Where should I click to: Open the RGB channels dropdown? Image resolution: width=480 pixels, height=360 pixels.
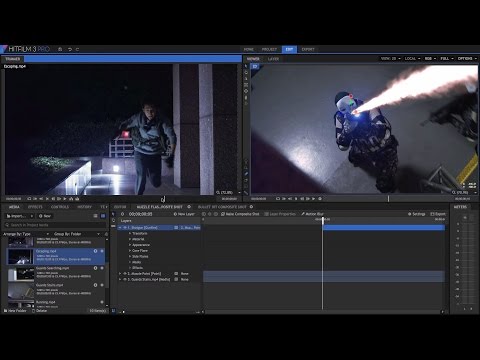click(430, 58)
